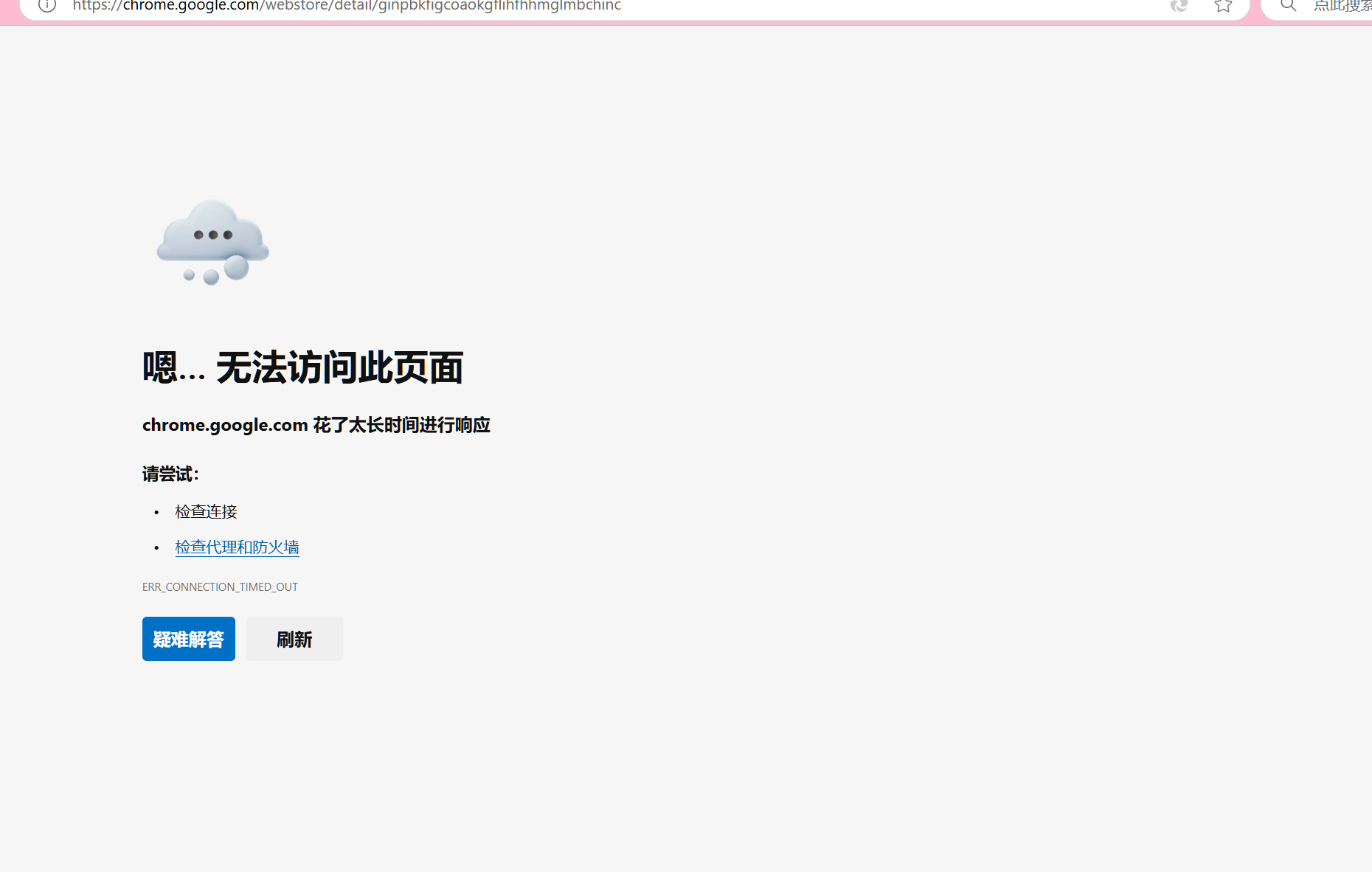The image size is (1372, 872).
Task: Click the magnifier icon in the search box
Action: tap(1288, 6)
